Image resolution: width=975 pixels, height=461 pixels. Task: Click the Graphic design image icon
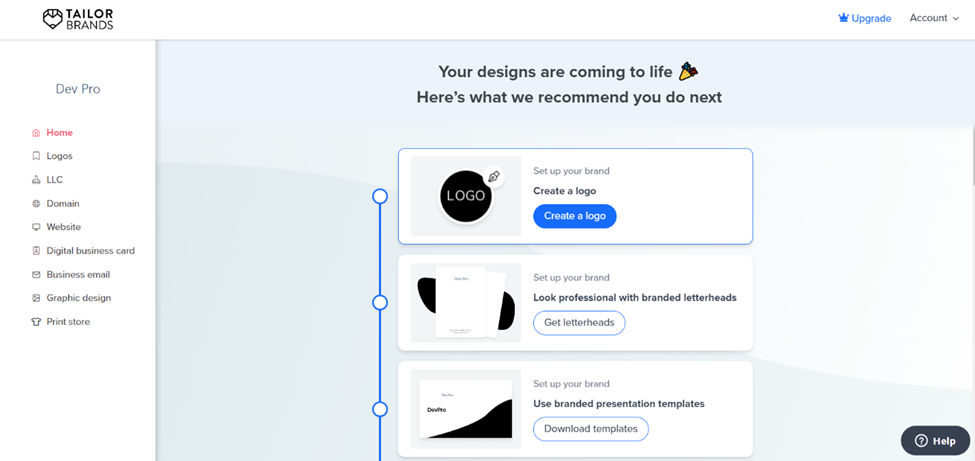click(x=36, y=298)
